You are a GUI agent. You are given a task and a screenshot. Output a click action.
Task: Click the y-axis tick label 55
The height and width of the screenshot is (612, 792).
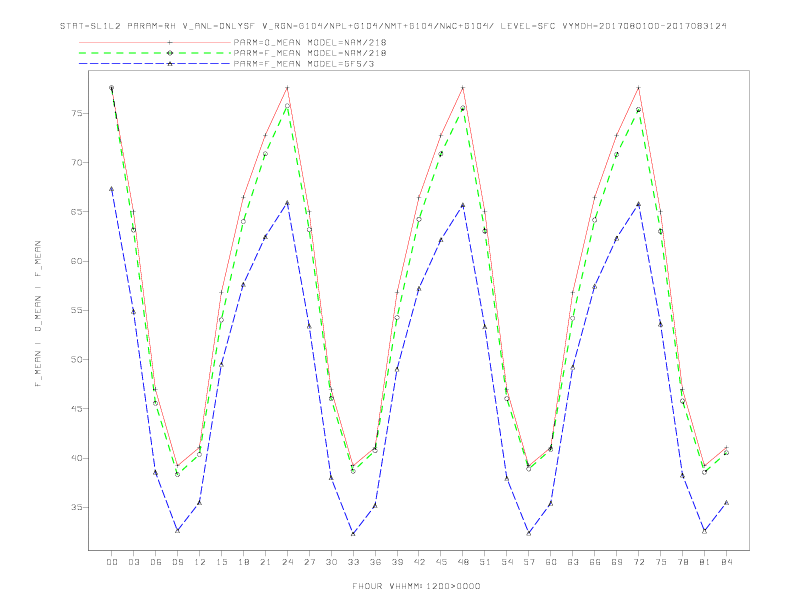tap(77, 310)
